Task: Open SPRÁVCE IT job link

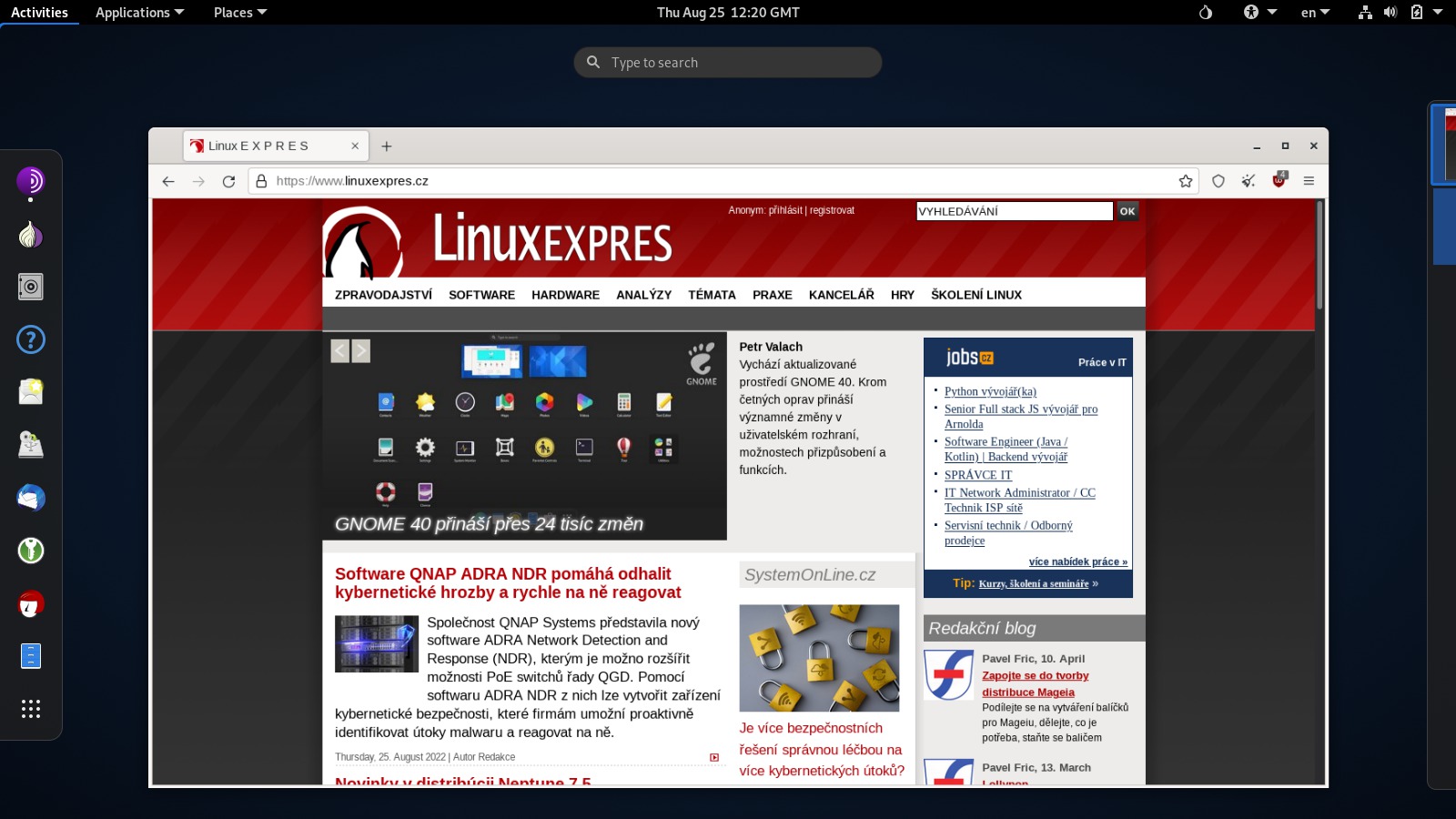Action: coord(977,475)
